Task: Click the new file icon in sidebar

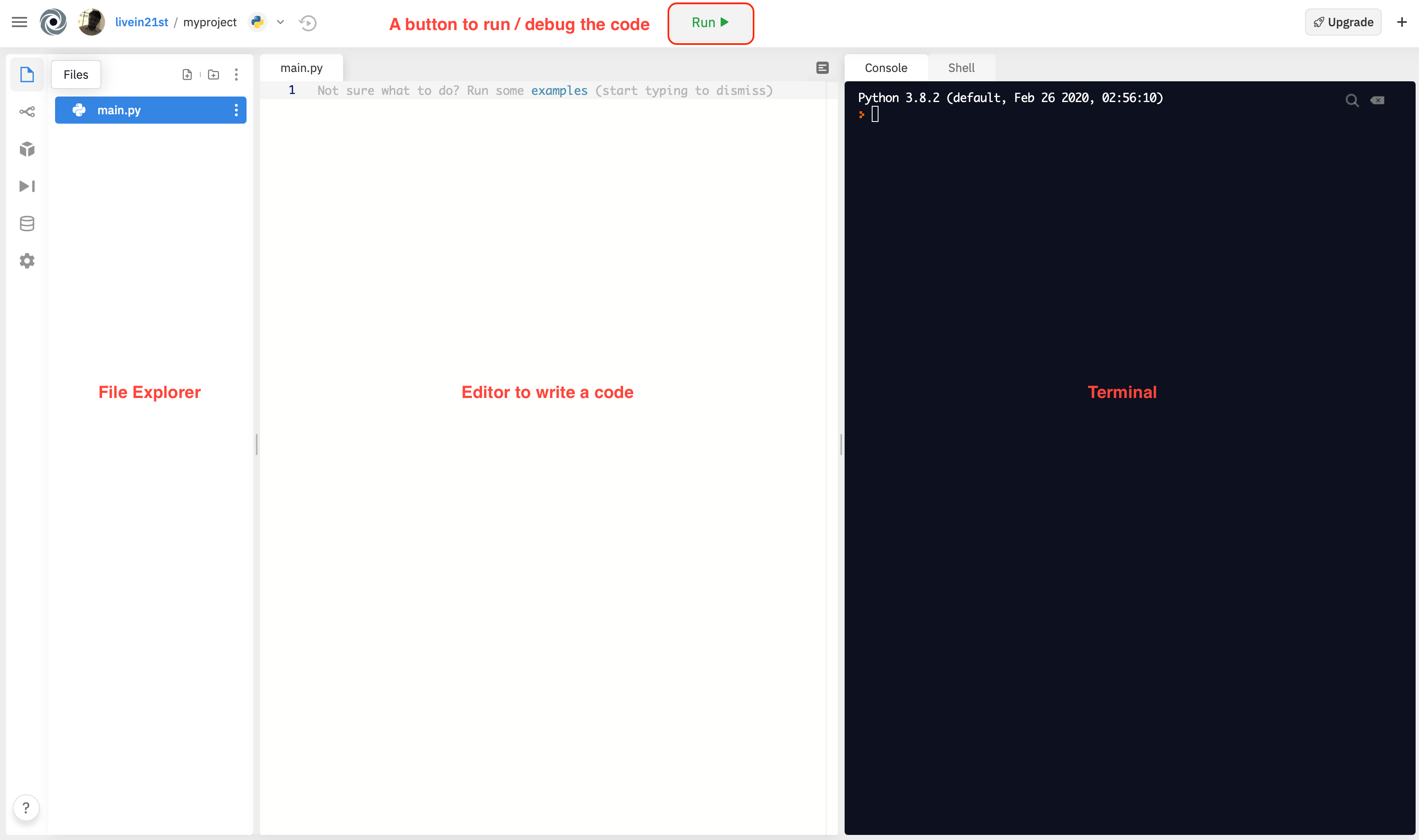Action: 187,75
